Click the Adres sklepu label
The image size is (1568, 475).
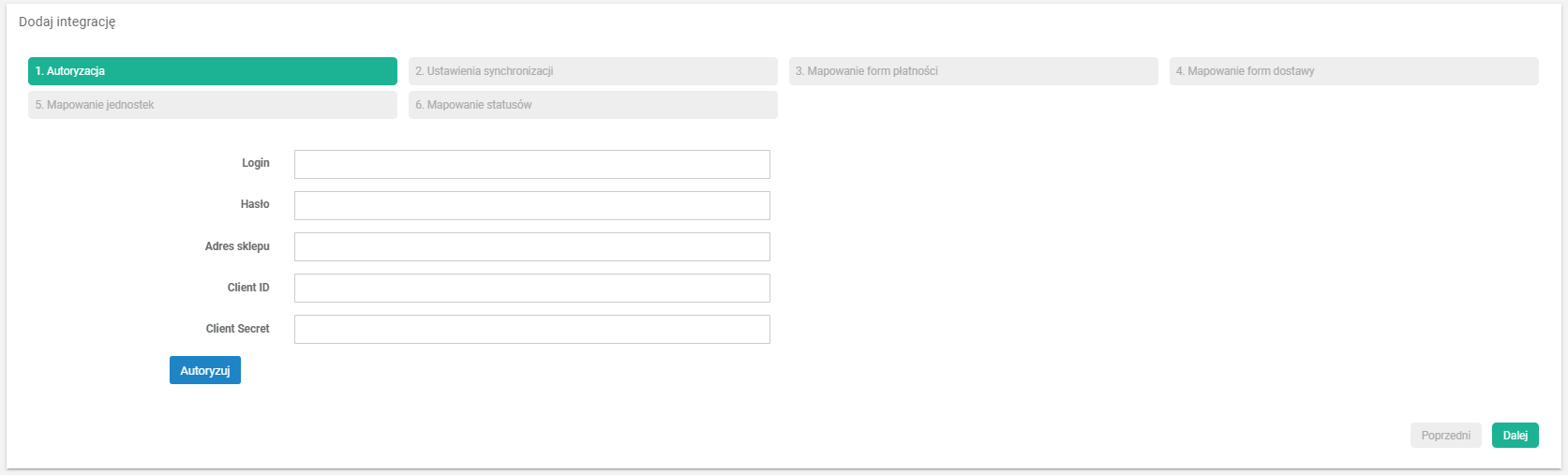(x=237, y=246)
